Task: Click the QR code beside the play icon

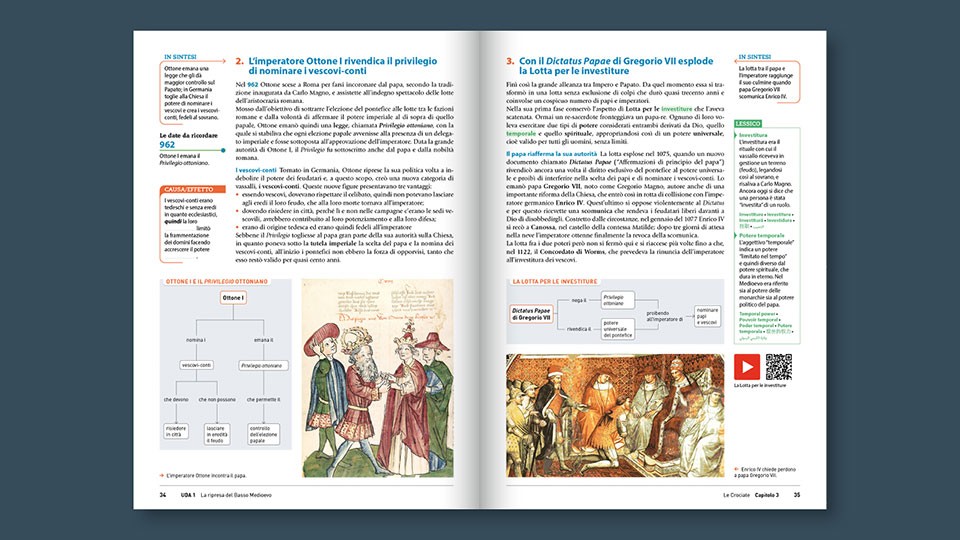Action: pos(779,367)
